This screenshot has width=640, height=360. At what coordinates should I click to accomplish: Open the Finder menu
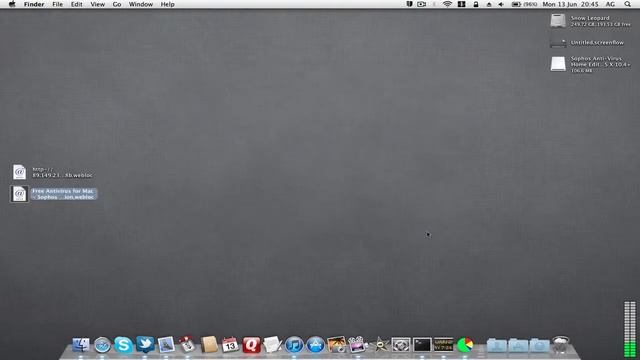point(34,4)
